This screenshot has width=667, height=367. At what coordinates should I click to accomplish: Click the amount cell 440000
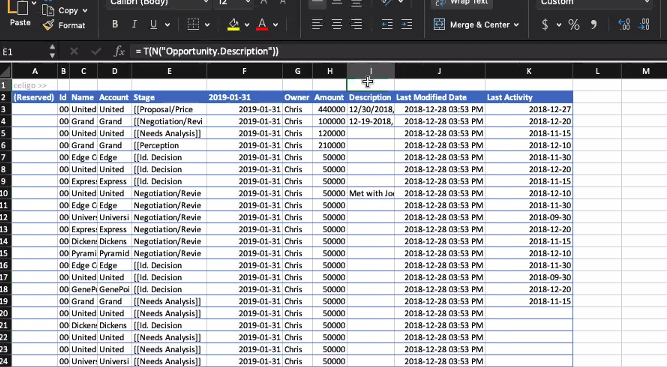click(330, 109)
